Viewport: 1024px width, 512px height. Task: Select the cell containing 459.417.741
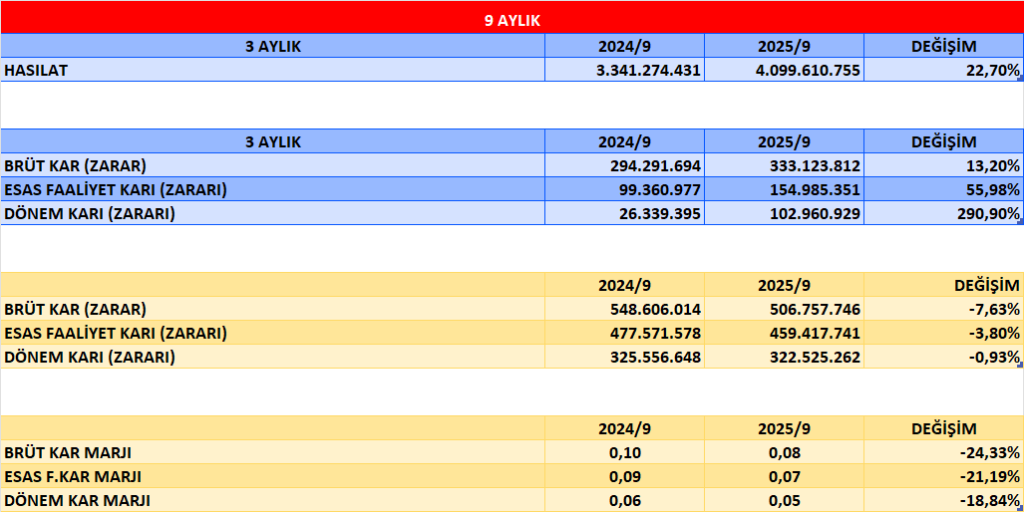784,332
